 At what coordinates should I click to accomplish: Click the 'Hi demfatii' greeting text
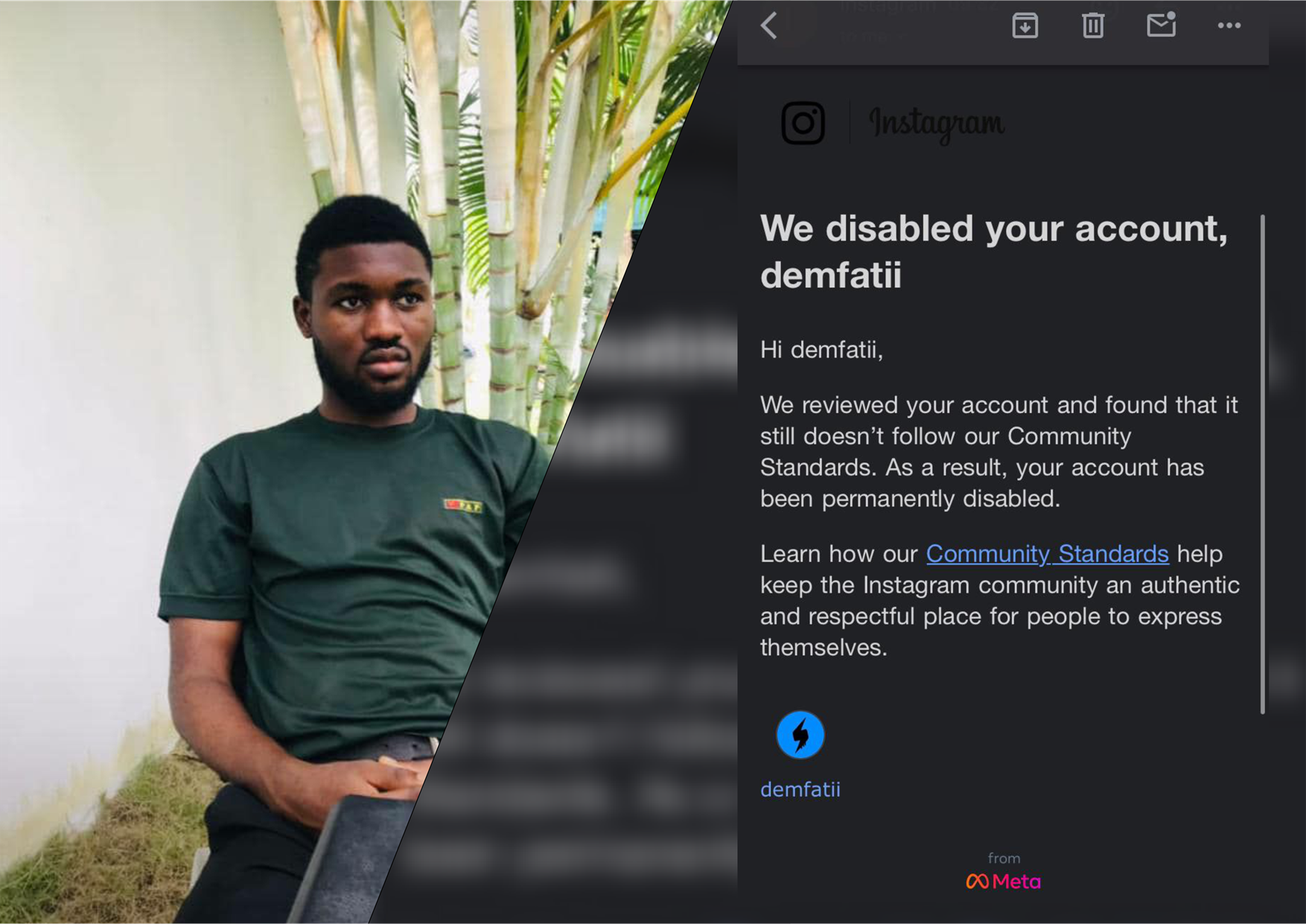(820, 350)
